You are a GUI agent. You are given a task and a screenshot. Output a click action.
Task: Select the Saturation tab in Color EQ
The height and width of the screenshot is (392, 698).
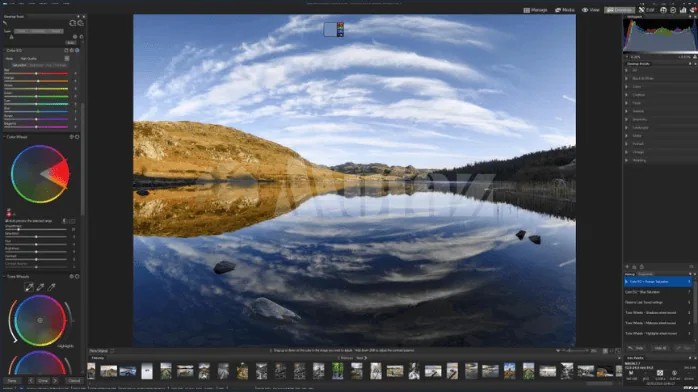[19, 65]
